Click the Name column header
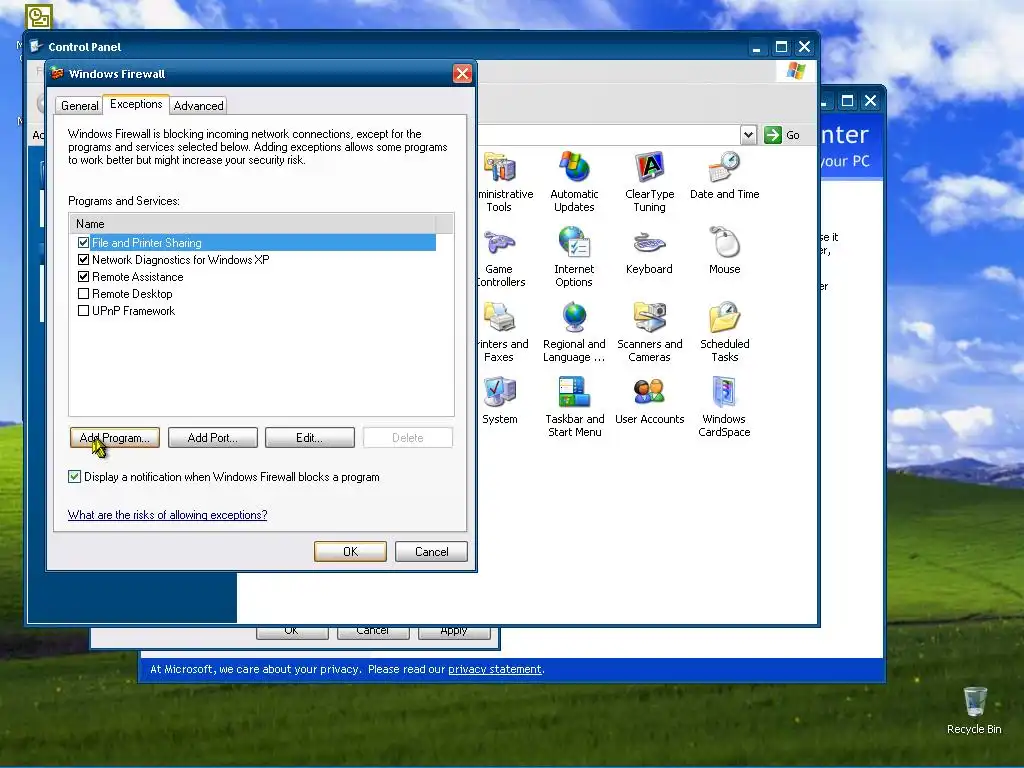Screen dimensions: 1024x768 click(252, 223)
